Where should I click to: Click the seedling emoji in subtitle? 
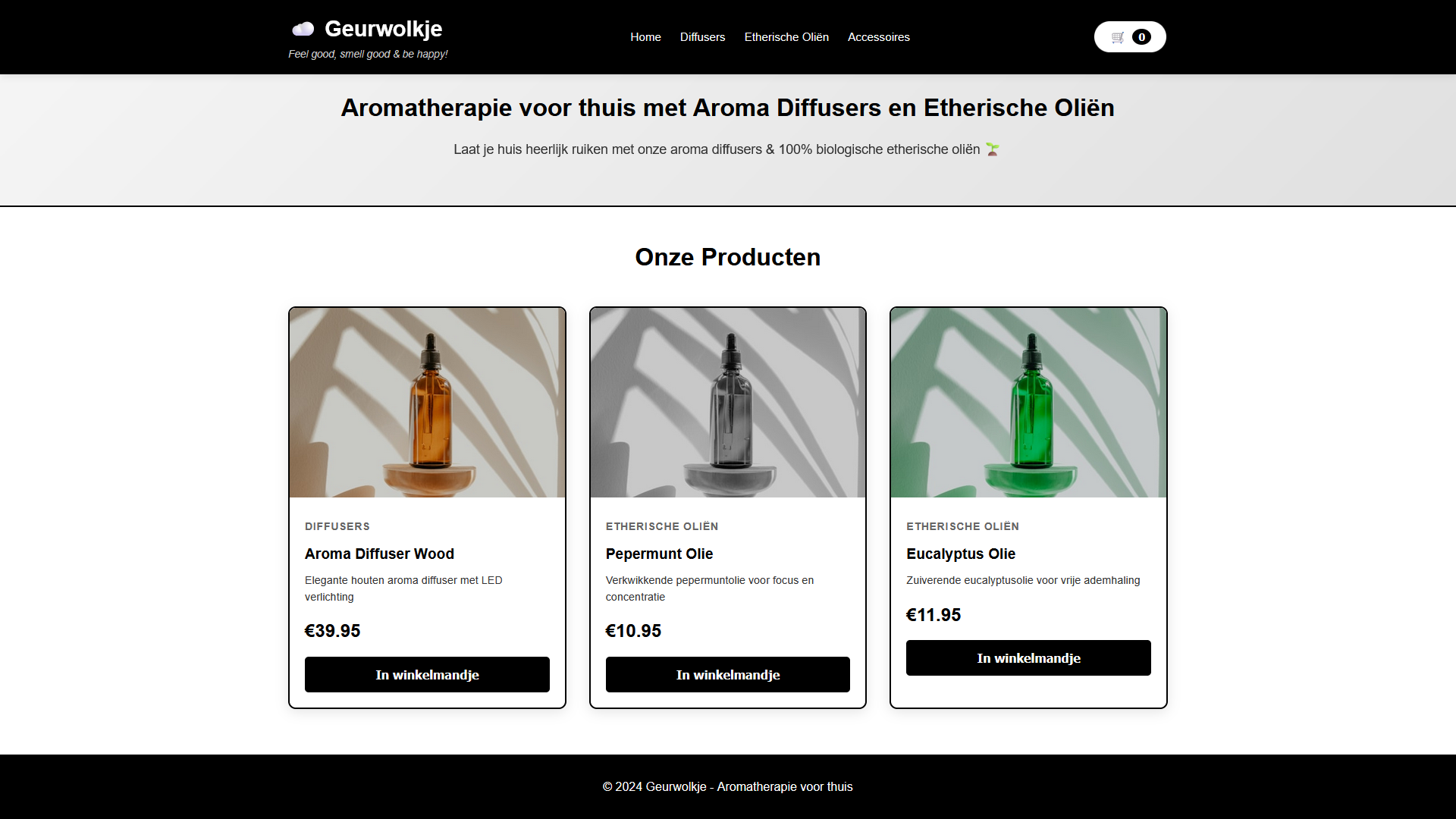(992, 149)
